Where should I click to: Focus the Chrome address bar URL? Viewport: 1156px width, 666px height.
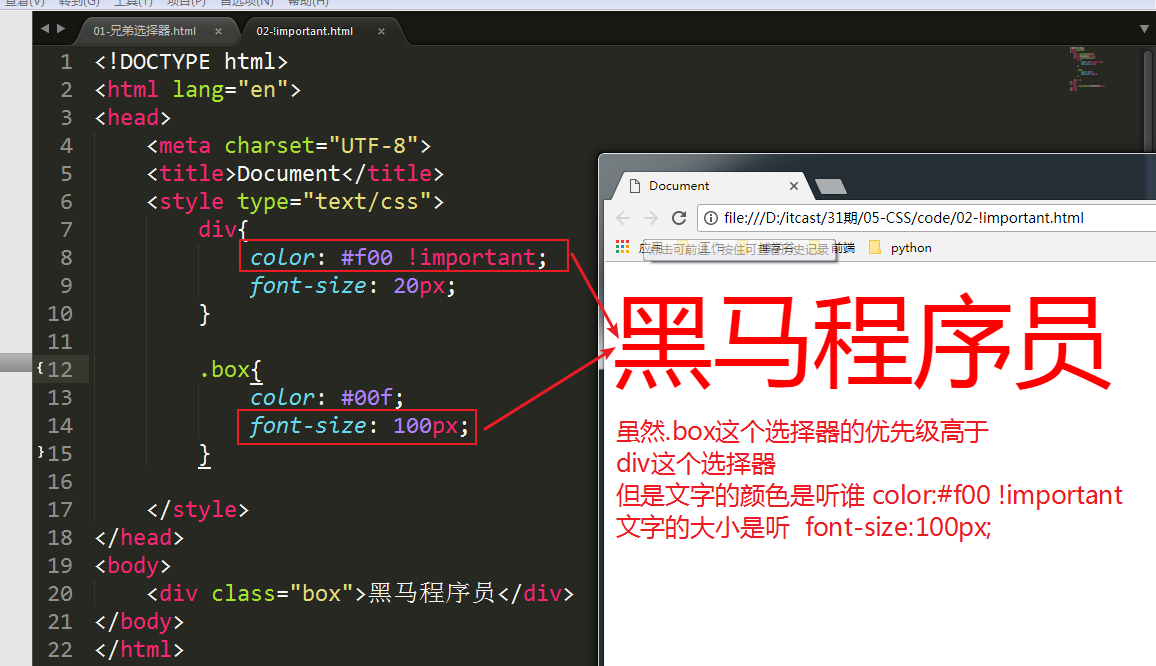(x=904, y=218)
